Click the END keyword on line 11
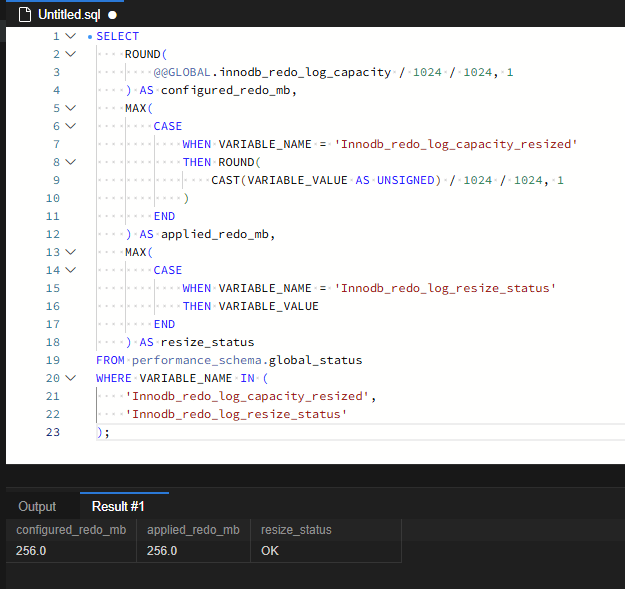The height and width of the screenshot is (589, 625). (164, 216)
